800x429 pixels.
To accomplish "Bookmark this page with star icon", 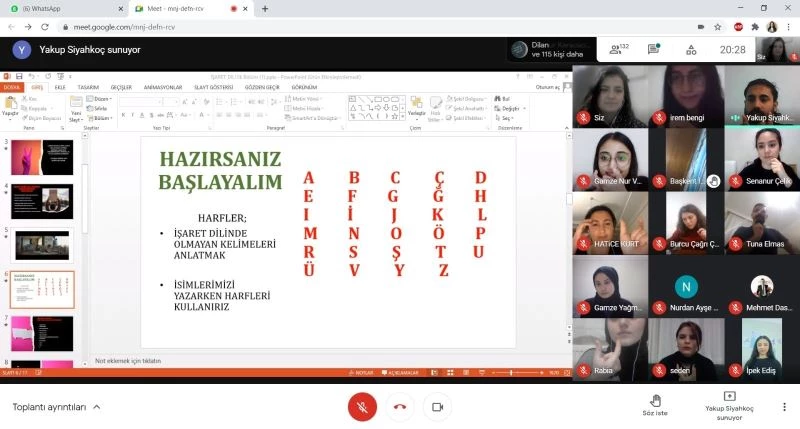I will (718, 27).
